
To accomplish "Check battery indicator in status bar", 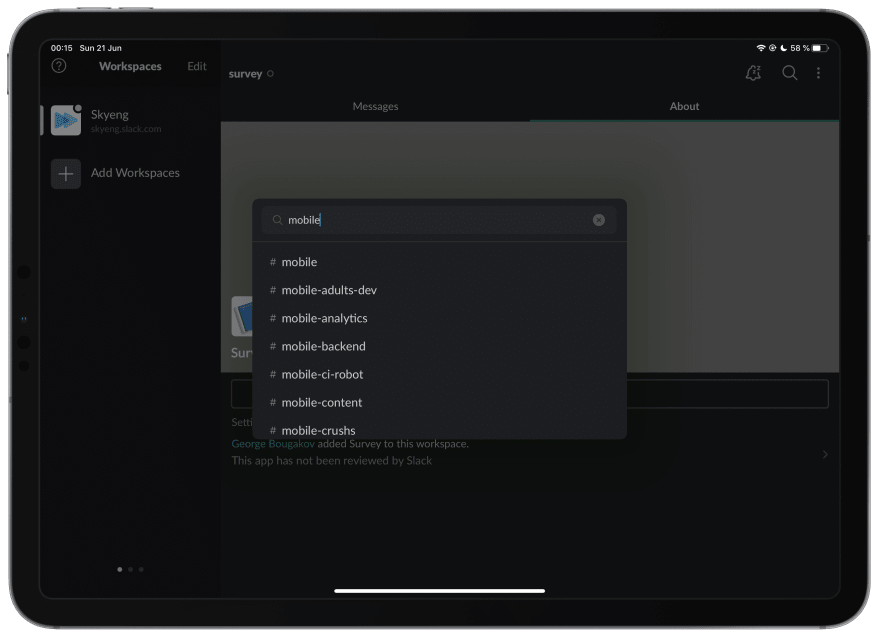I will click(821, 48).
